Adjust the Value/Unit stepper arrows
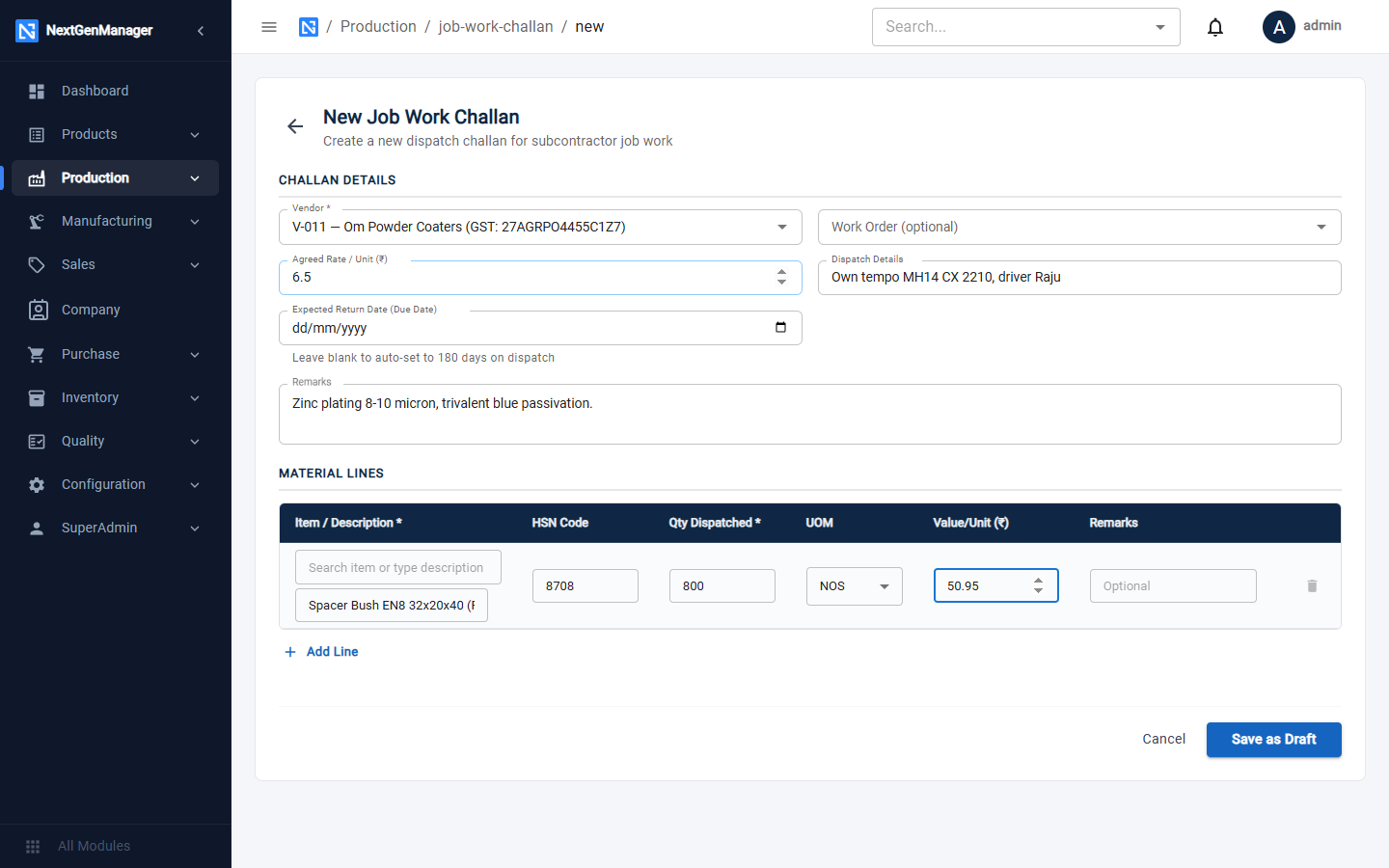Image resolution: width=1389 pixels, height=868 pixels. (1038, 585)
